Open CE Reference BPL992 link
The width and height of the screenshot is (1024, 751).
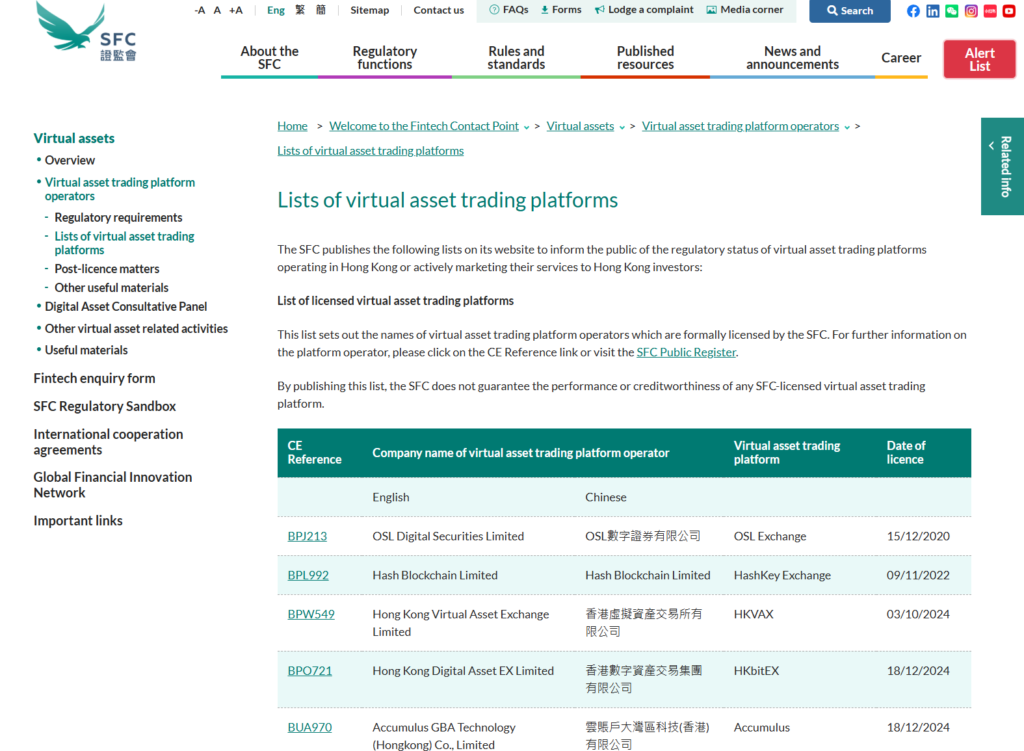(308, 575)
